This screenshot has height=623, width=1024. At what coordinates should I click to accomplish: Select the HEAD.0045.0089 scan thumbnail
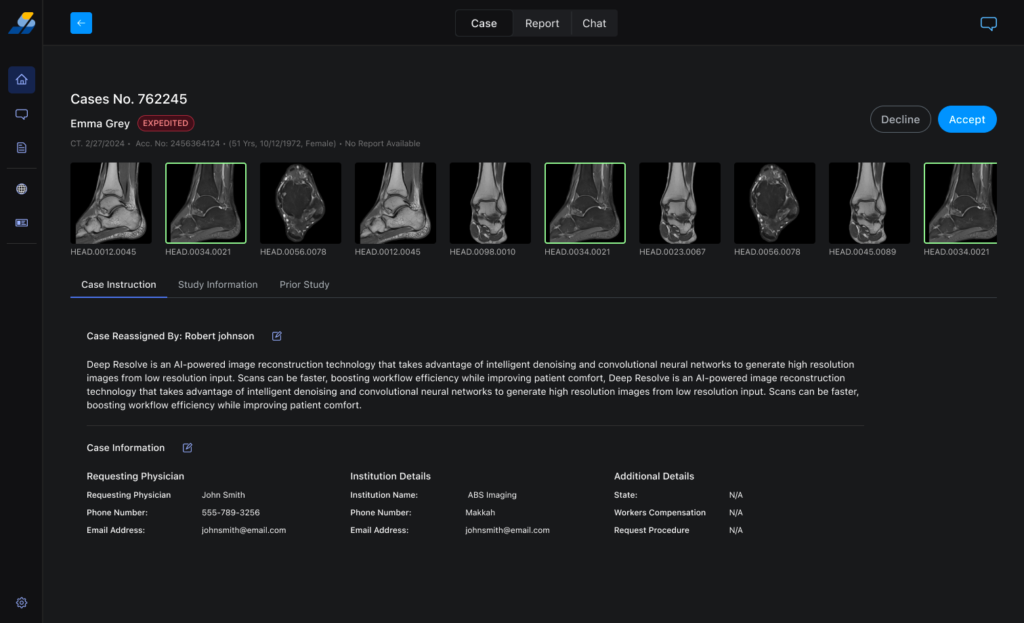[869, 204]
